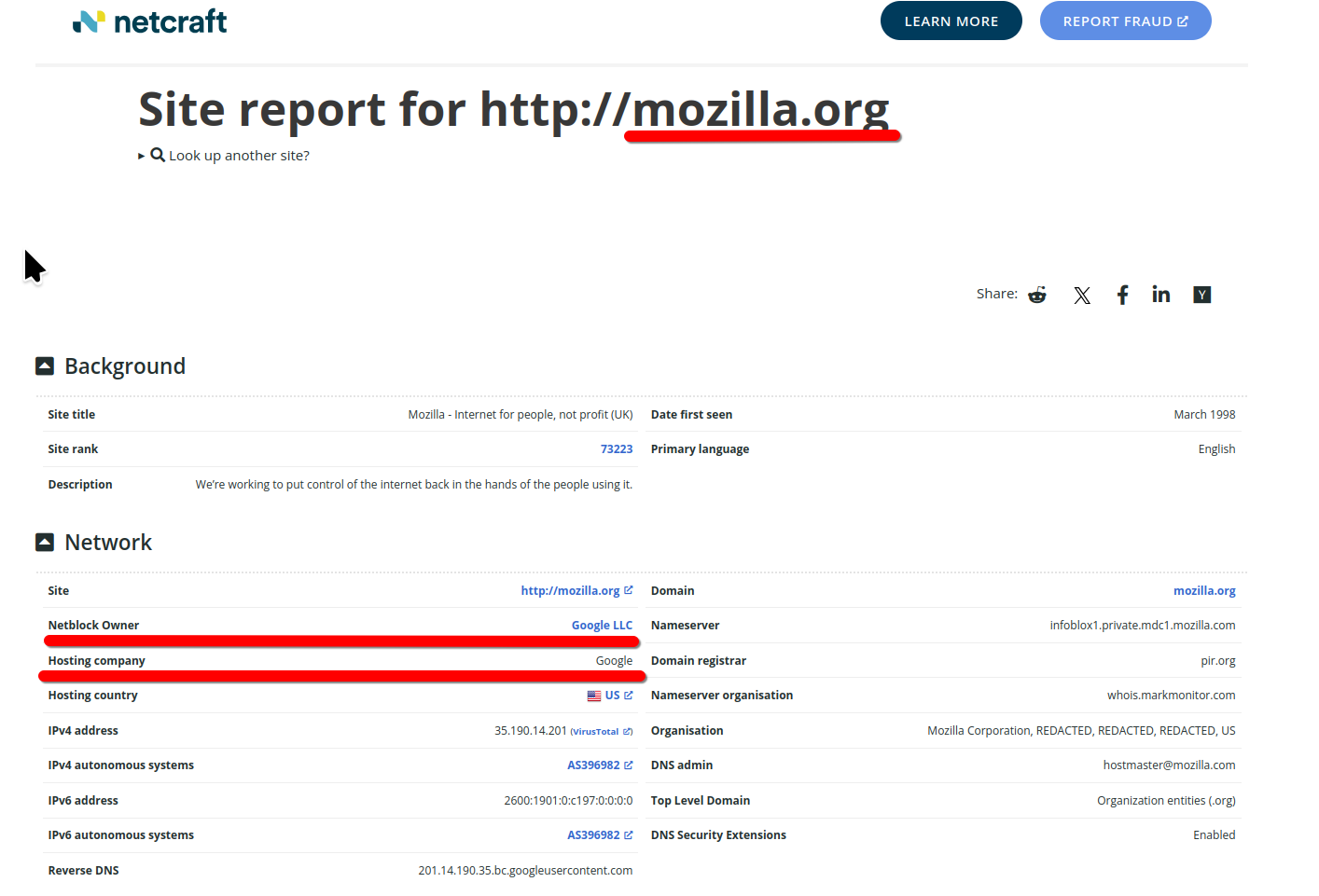The image size is (1319, 896).
Task: Select the Mozilla Corporation organisation text
Action: coord(1081,731)
